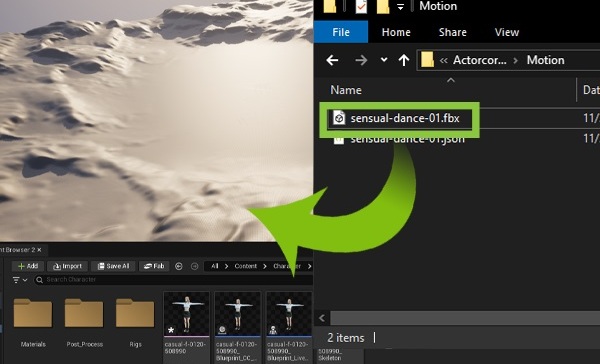Click the 2 items status text
The height and width of the screenshot is (364, 600).
tap(346, 338)
